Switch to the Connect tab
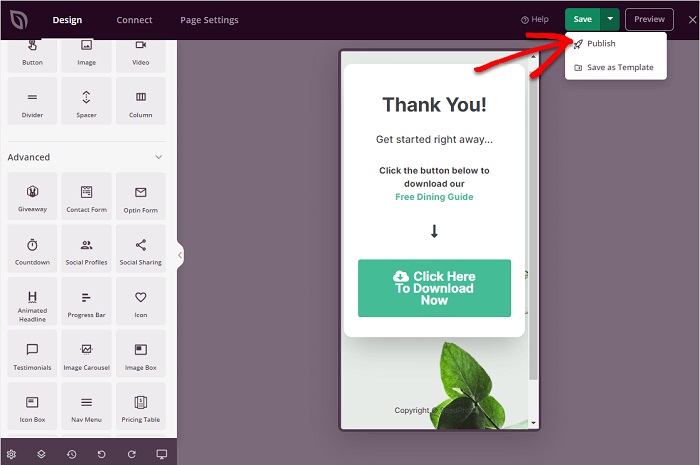 pyautogui.click(x=134, y=20)
